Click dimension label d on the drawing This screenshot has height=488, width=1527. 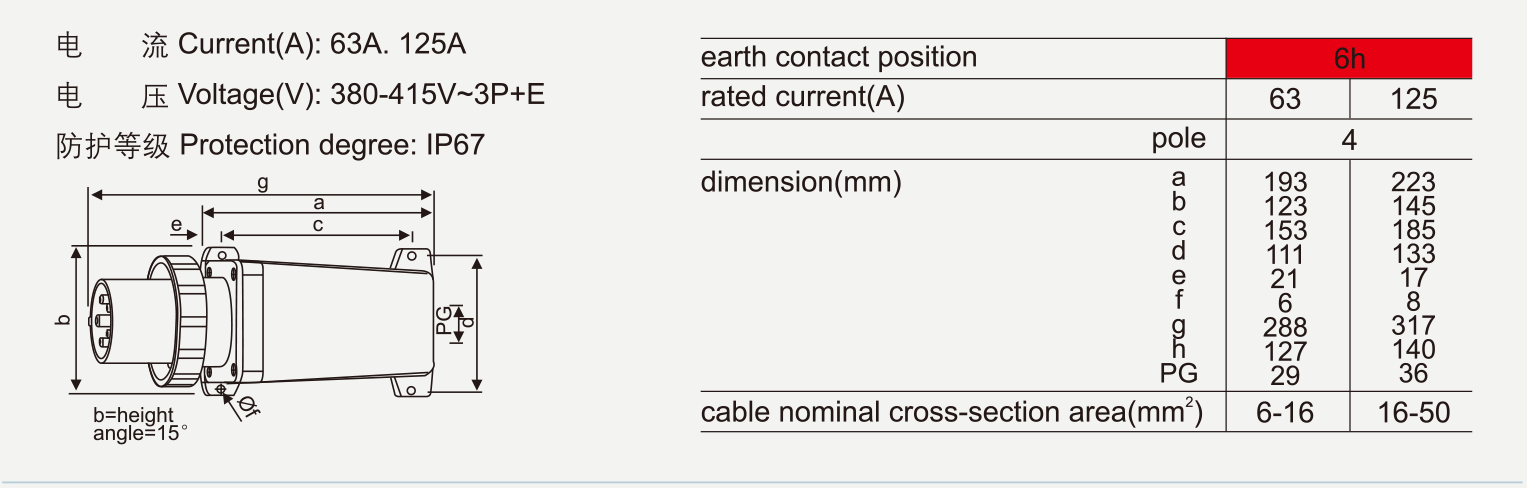point(468,322)
